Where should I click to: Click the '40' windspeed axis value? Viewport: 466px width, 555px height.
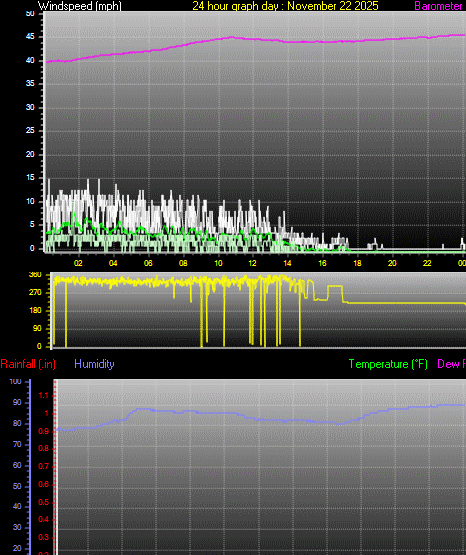(30, 61)
